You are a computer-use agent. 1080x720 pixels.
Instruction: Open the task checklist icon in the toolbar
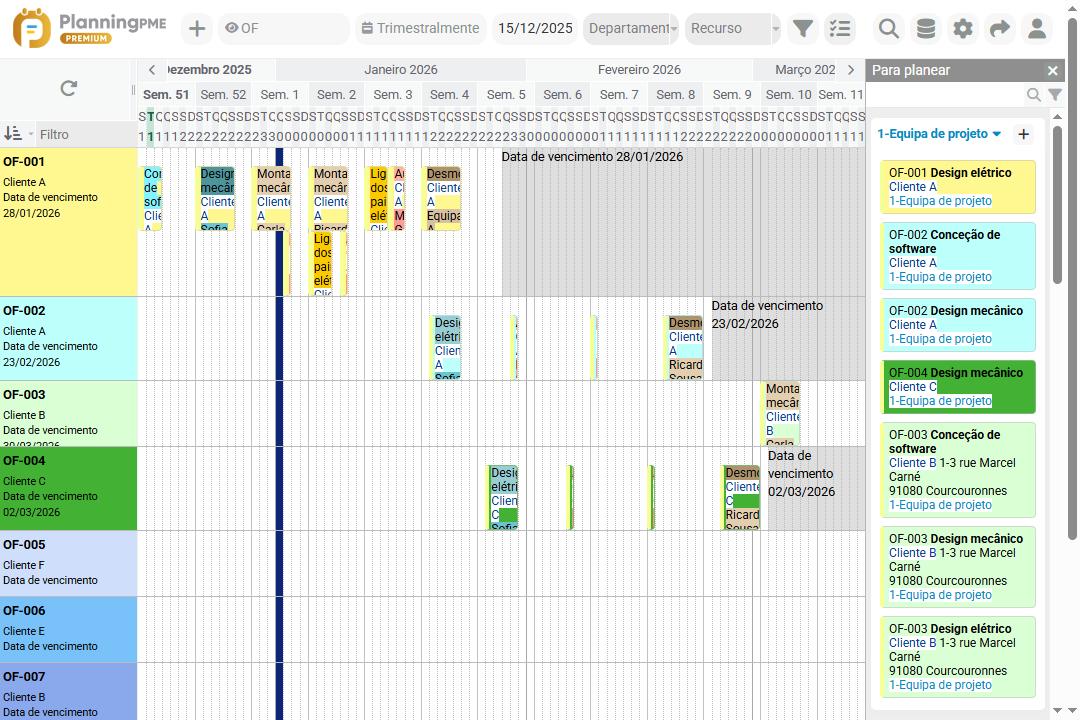click(840, 28)
